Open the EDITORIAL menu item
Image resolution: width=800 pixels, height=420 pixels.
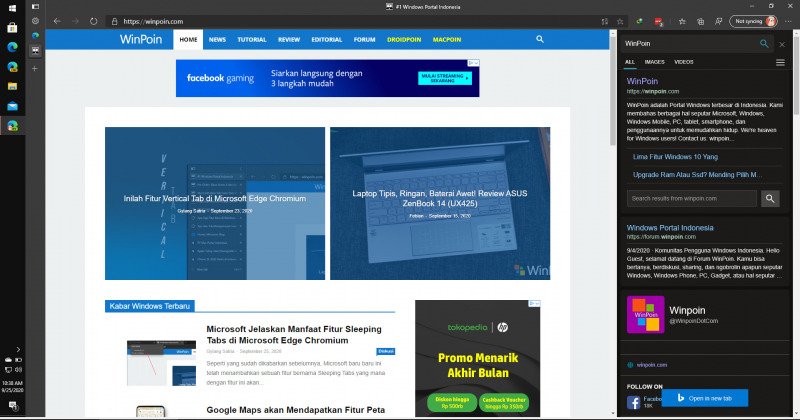(327, 39)
